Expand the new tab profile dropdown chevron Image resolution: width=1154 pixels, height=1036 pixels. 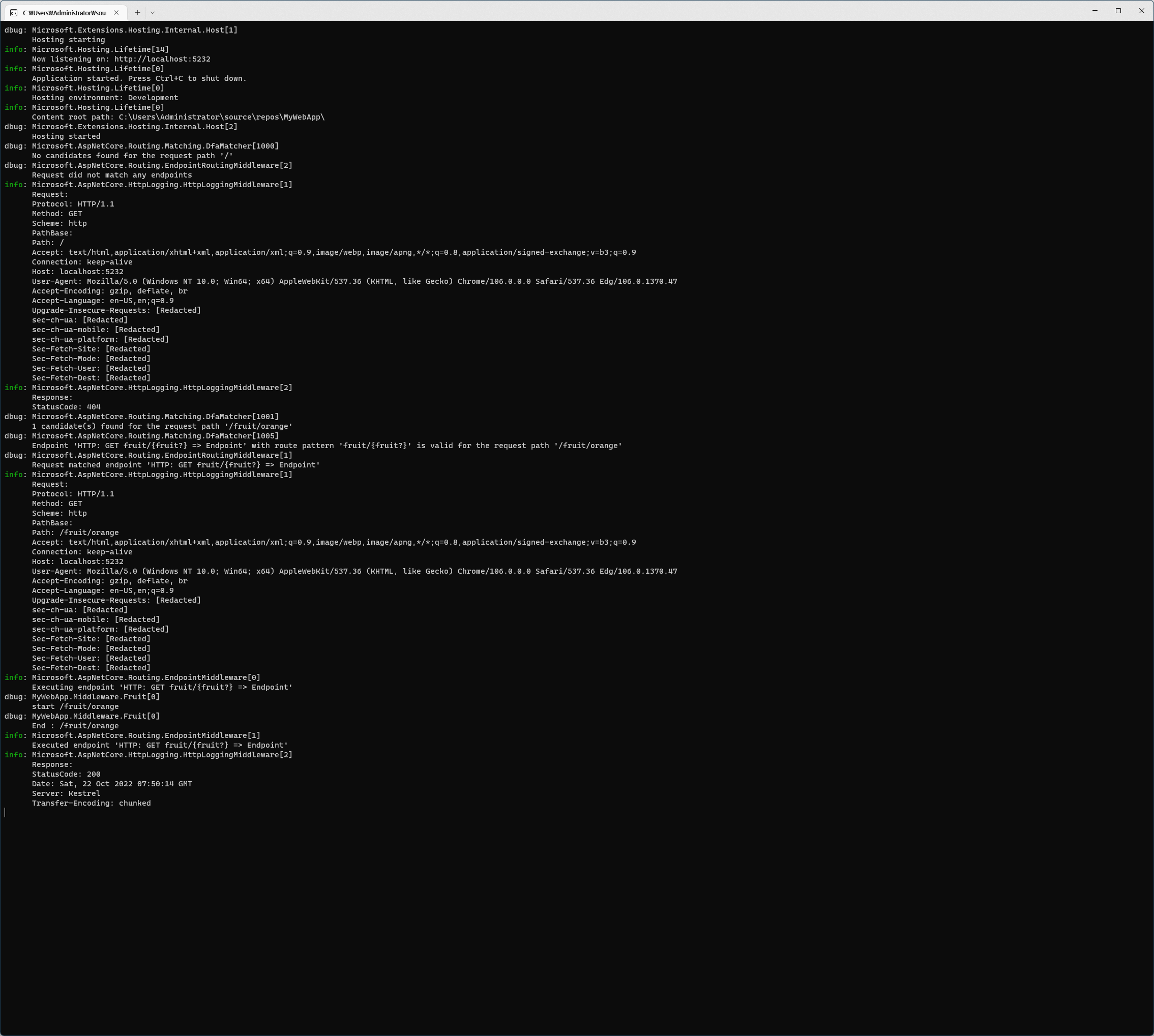tap(153, 13)
